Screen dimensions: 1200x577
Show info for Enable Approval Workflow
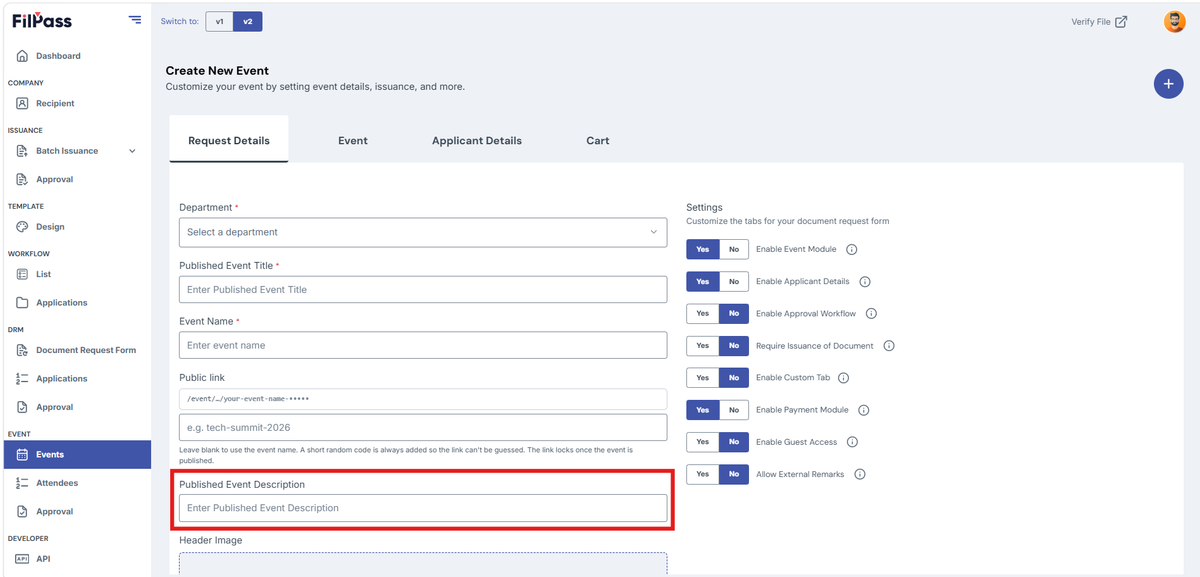(x=871, y=314)
